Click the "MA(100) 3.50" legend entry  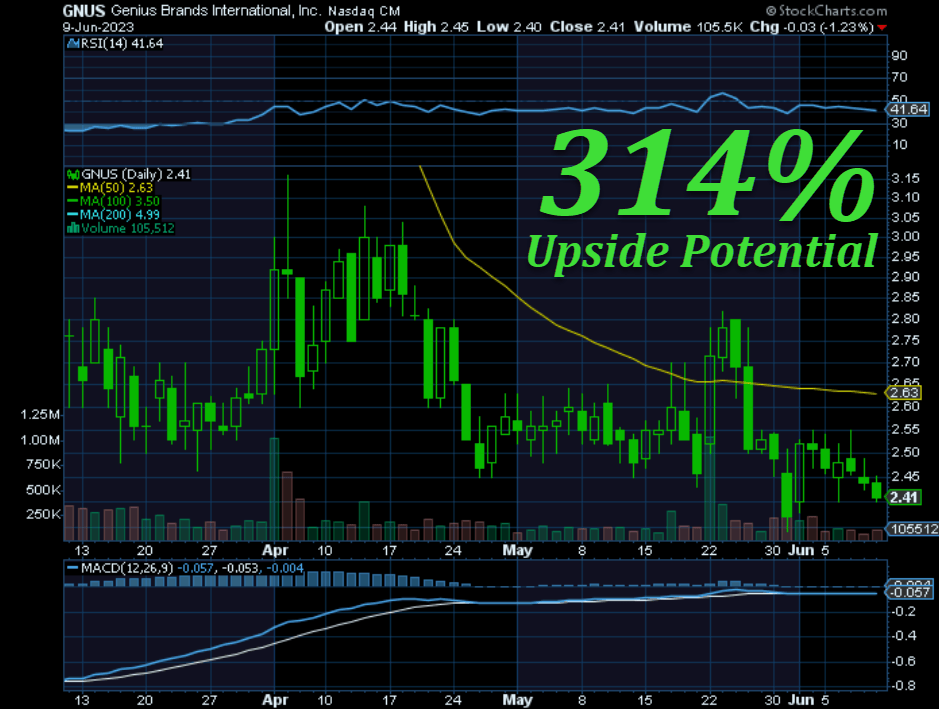(120, 201)
